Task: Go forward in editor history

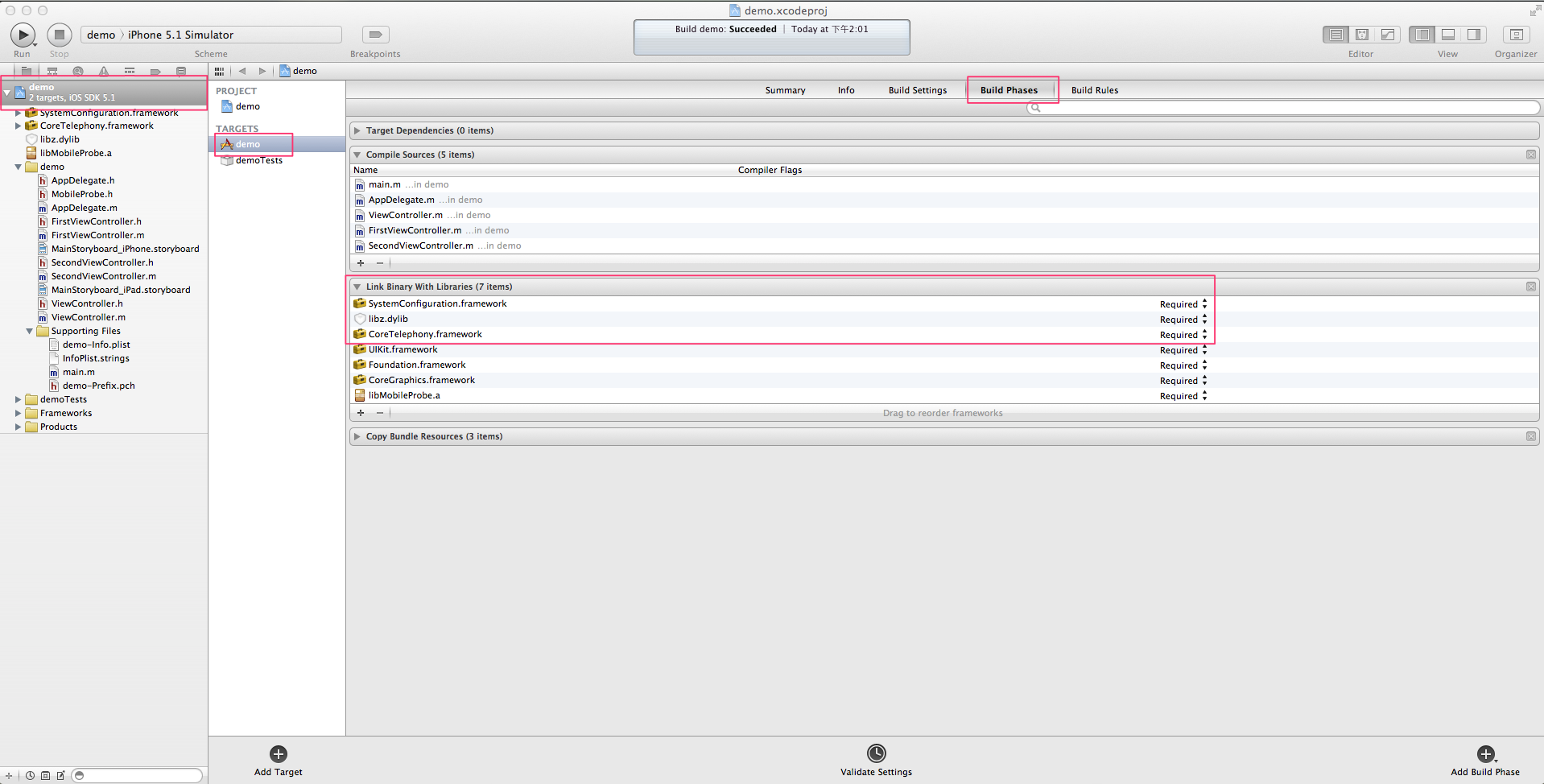Action: tap(262, 71)
